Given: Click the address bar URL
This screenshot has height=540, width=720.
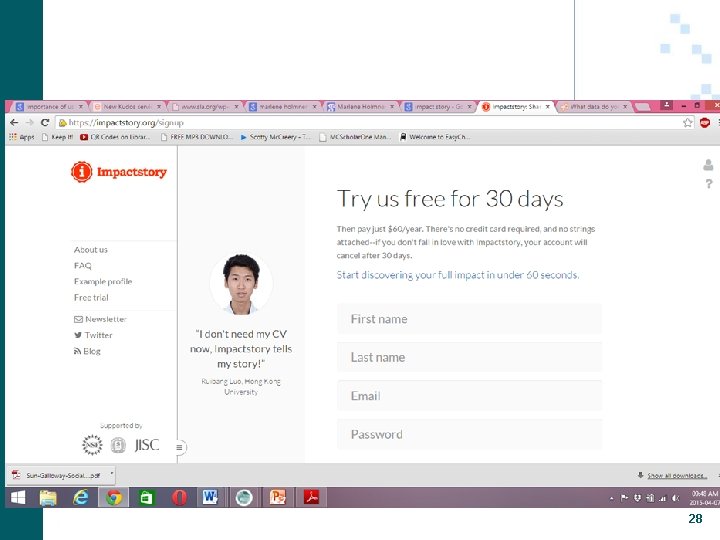Looking at the screenshot, I should coord(126,123).
